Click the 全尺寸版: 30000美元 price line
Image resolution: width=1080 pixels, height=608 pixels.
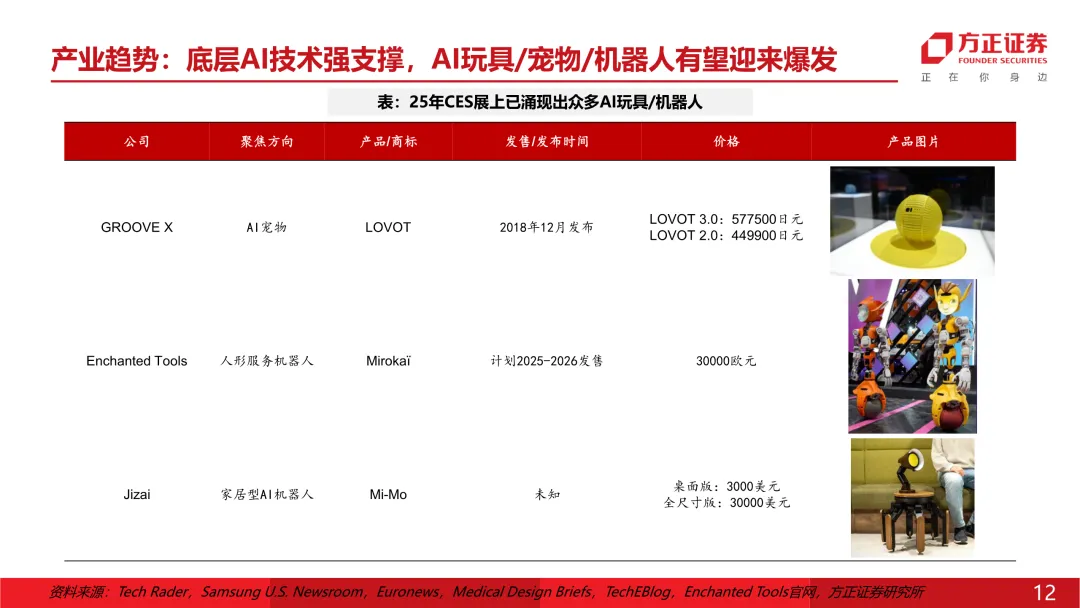(726, 503)
